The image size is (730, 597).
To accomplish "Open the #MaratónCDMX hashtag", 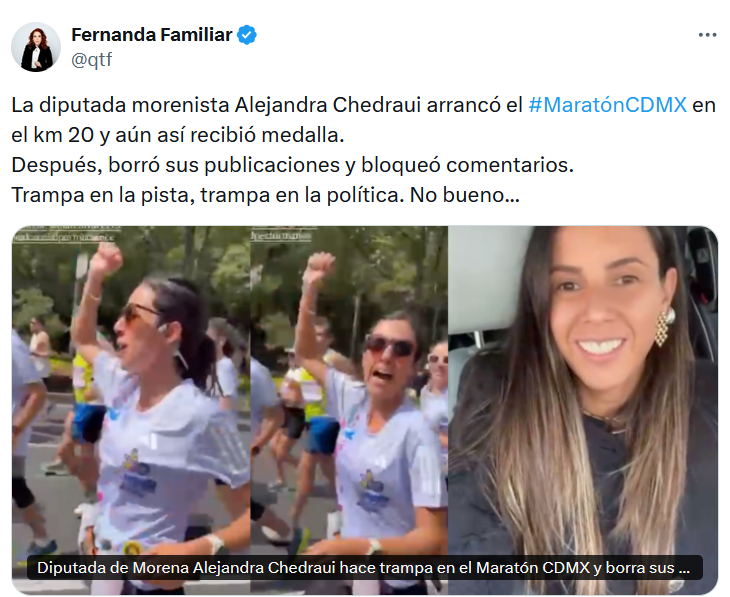I will click(x=608, y=105).
